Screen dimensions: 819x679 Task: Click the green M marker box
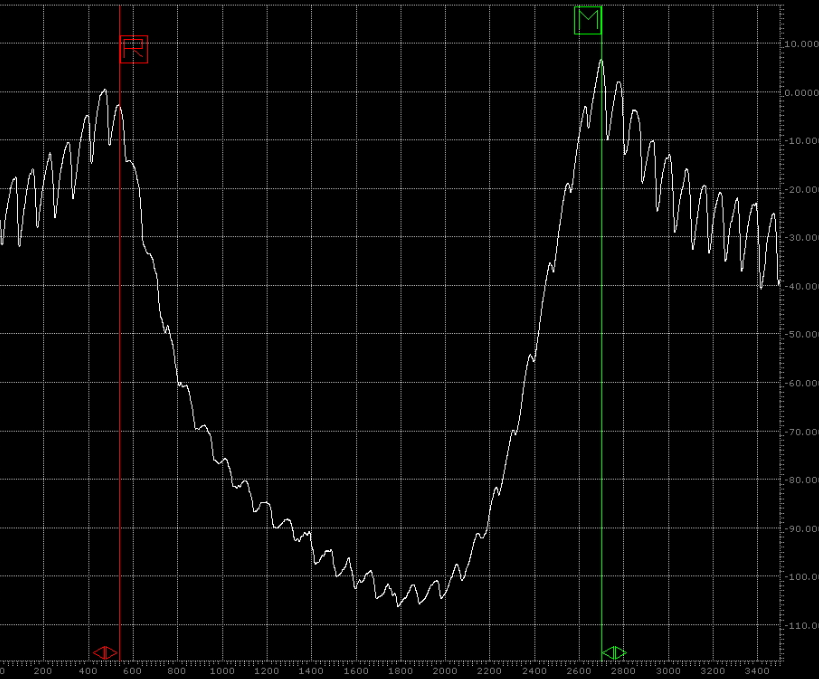[588, 20]
